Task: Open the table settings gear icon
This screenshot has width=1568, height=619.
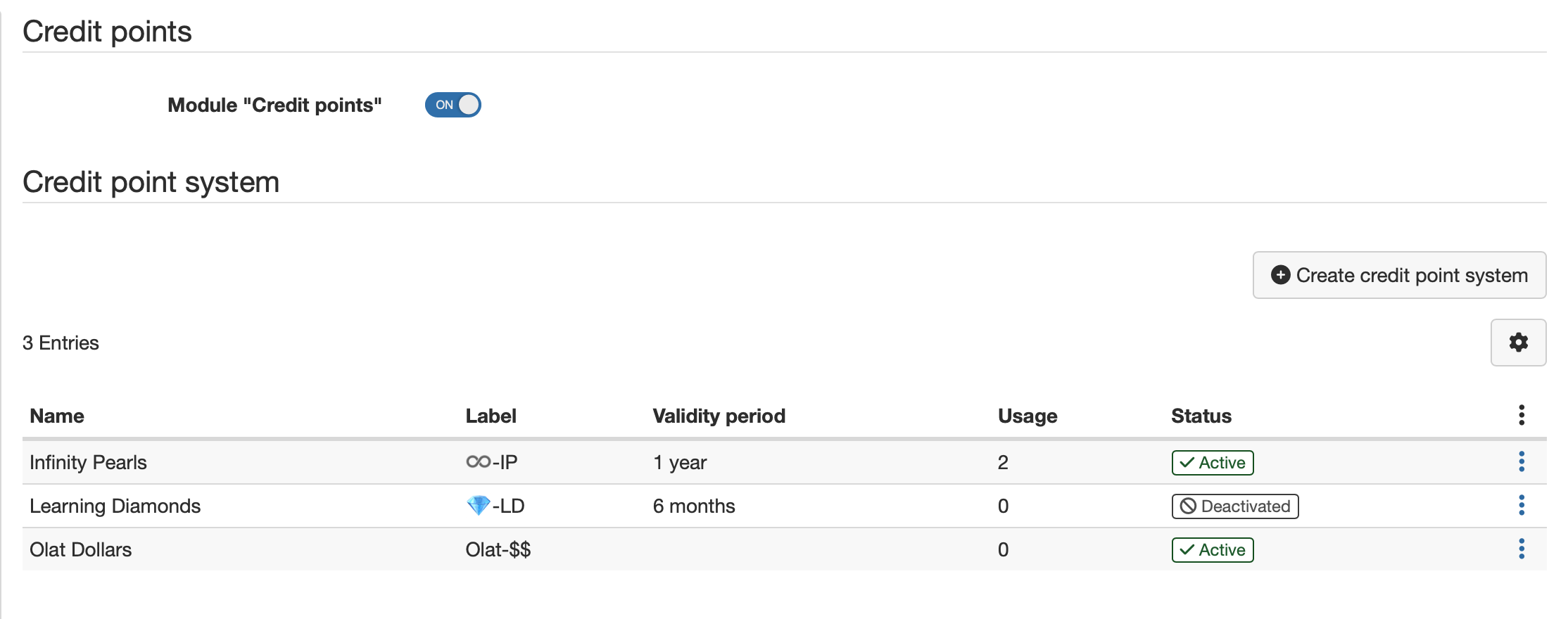Action: 1518,343
